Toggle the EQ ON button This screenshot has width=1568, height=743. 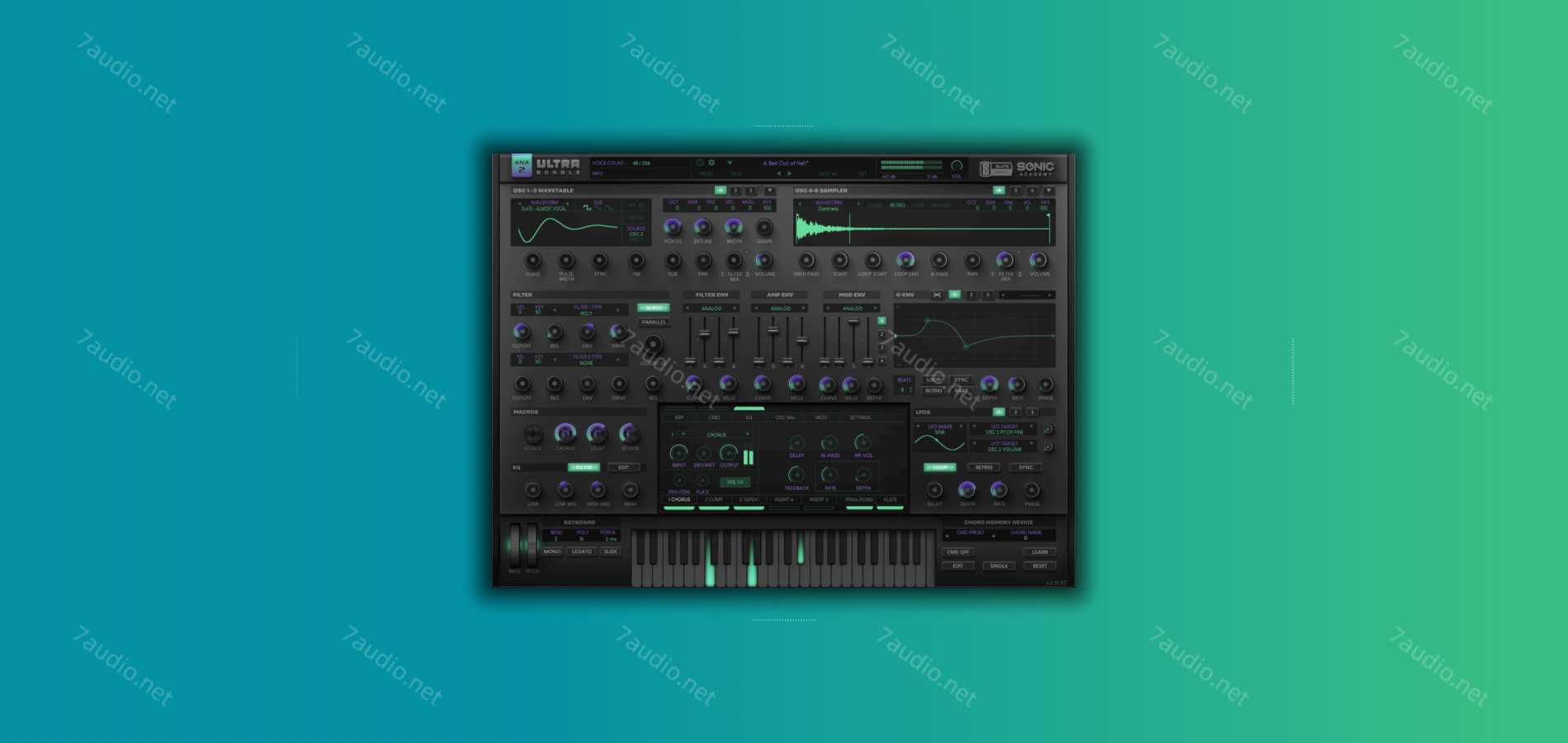point(583,467)
